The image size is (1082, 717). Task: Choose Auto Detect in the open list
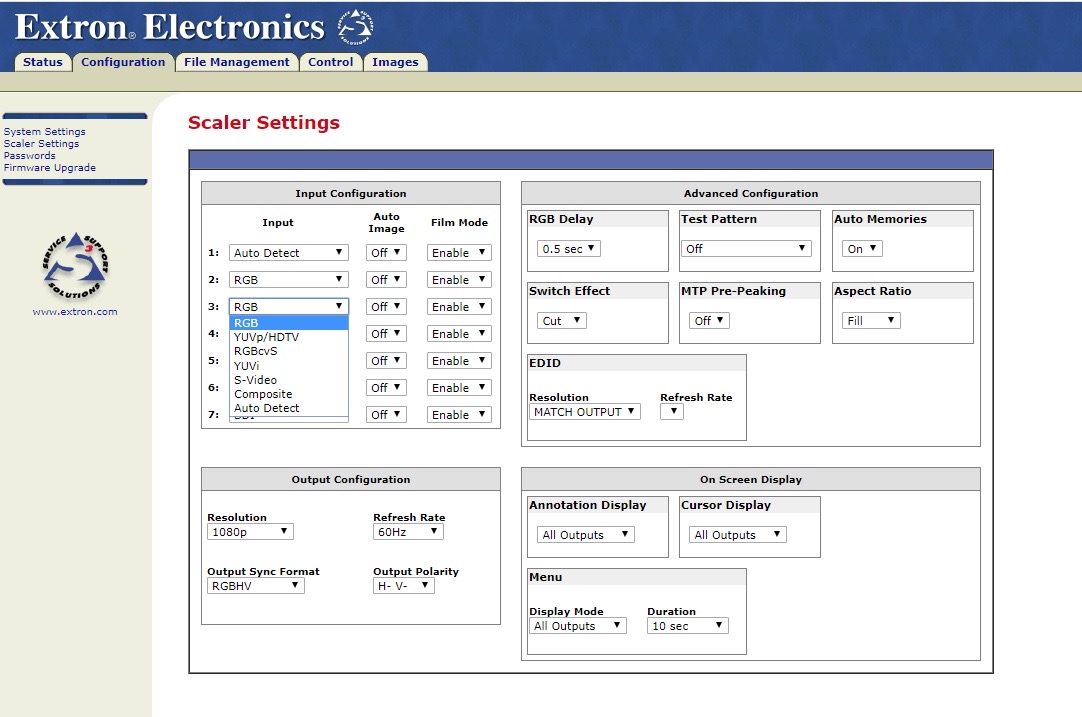[288, 408]
